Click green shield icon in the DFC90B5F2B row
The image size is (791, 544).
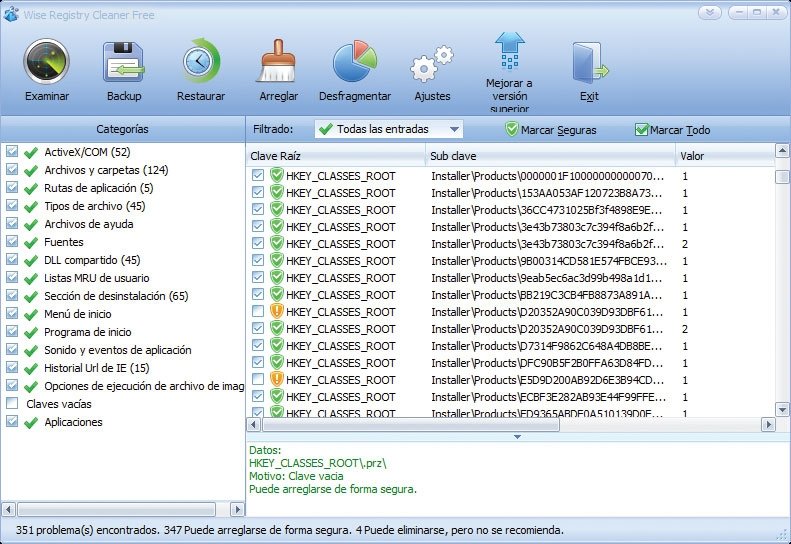276,362
